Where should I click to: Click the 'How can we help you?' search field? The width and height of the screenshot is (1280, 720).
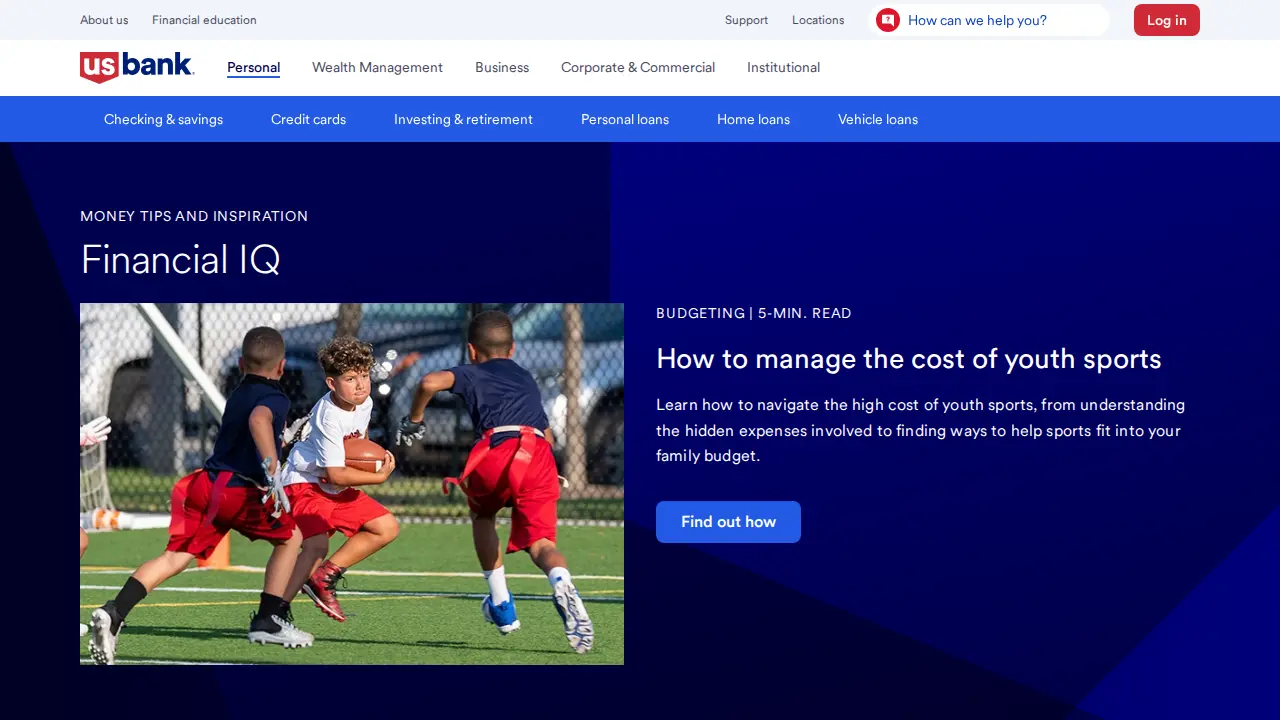[x=990, y=20]
